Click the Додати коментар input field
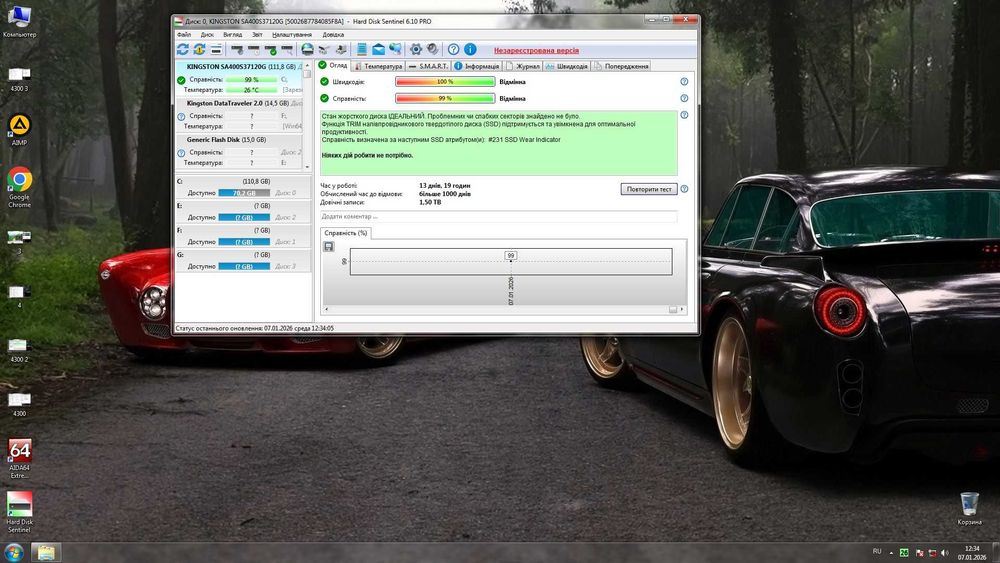This screenshot has height=563, width=1000. click(498, 216)
